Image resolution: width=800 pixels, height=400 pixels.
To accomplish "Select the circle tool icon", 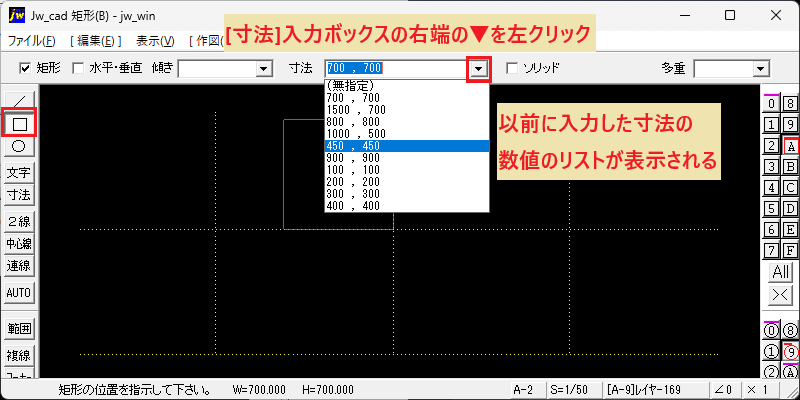I will [19, 146].
